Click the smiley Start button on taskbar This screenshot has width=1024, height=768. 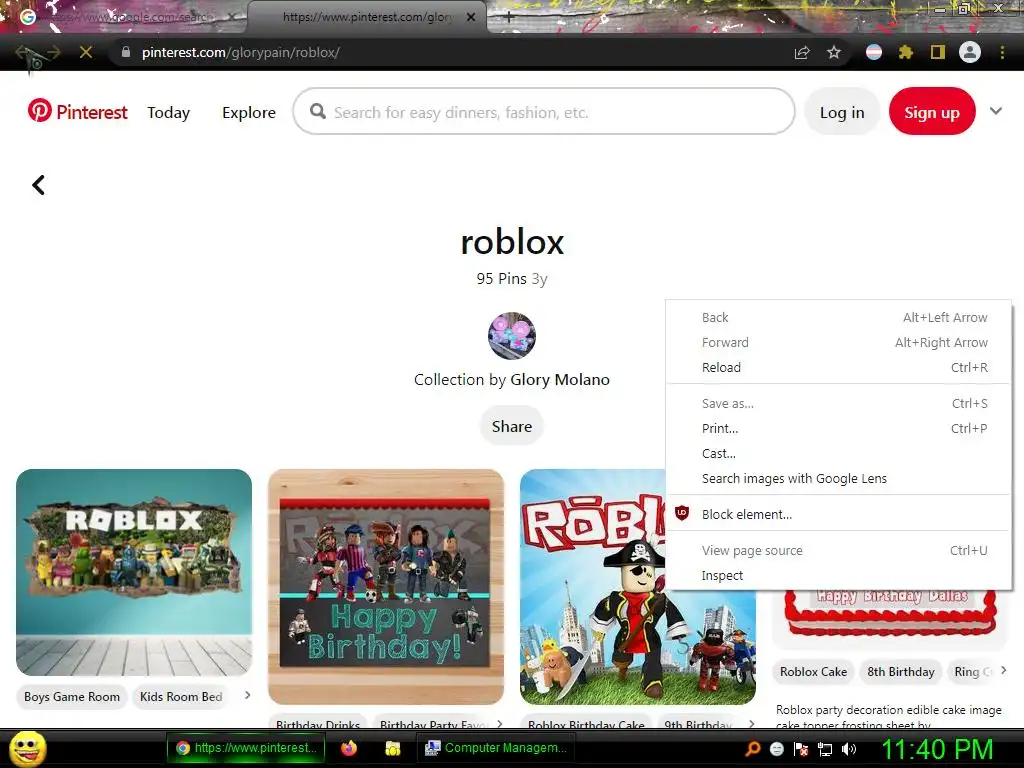28,749
